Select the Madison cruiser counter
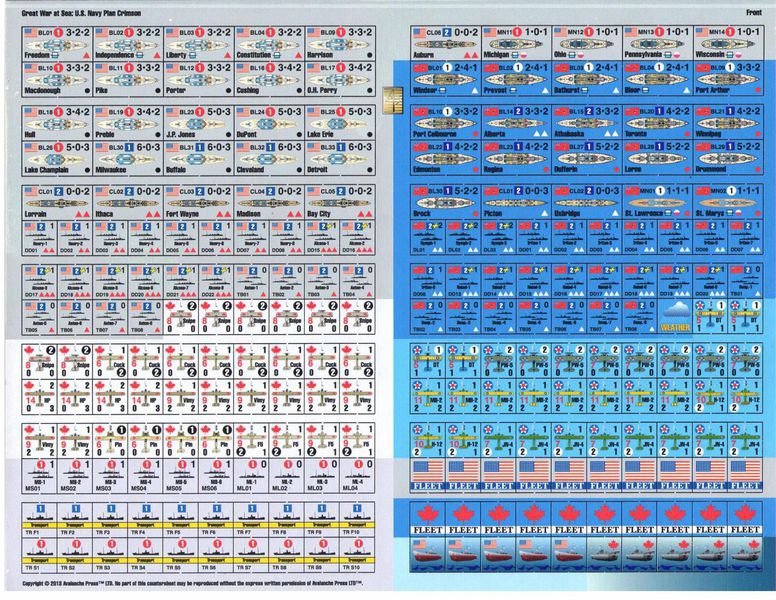Screen dimensions: 776x600 [269, 202]
